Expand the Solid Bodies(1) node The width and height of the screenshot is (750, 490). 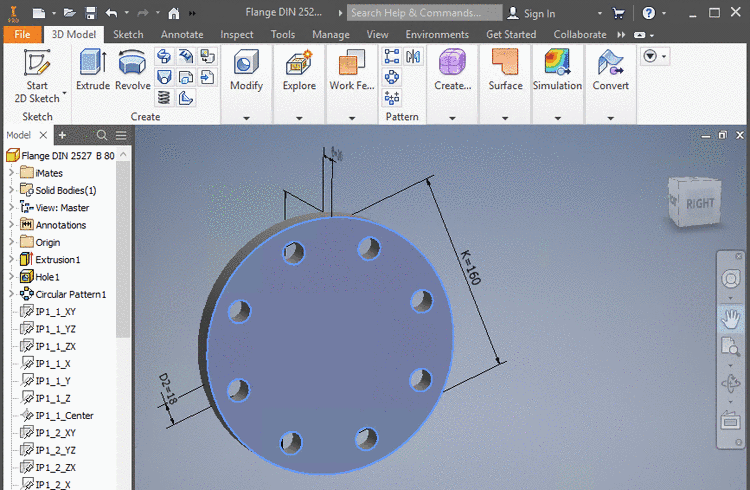coord(11,190)
